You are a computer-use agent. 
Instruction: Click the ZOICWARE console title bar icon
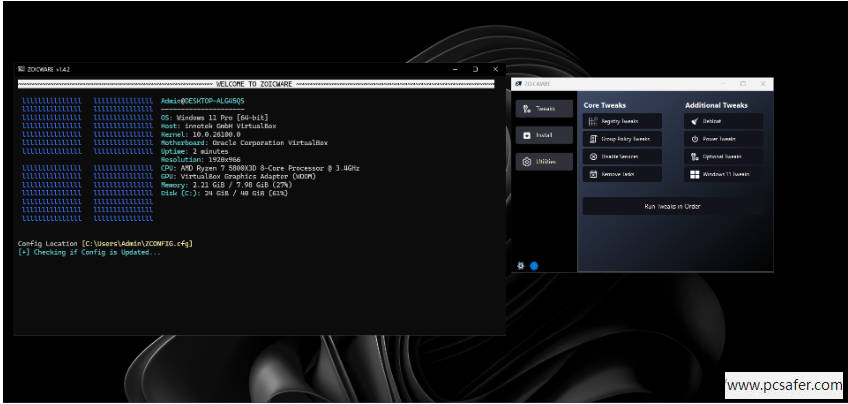click(21, 69)
